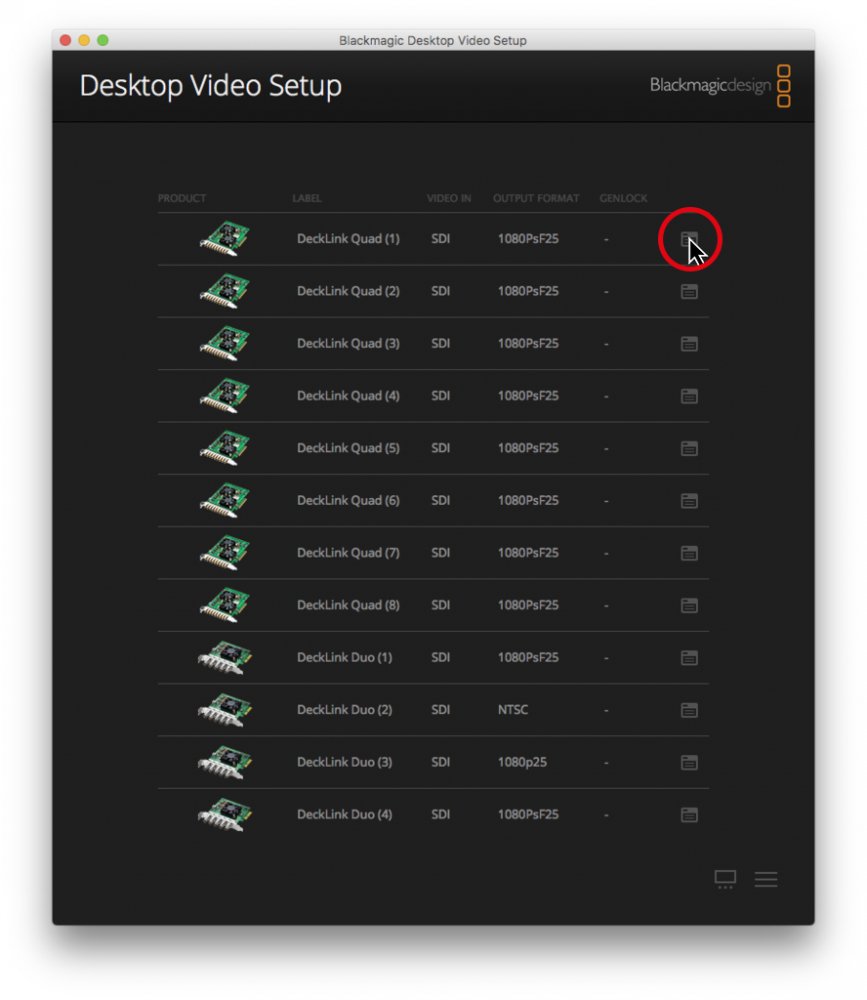The height and width of the screenshot is (1000, 867).
Task: Select the DeckLink Quad (5) card thumbnail
Action: point(225,448)
